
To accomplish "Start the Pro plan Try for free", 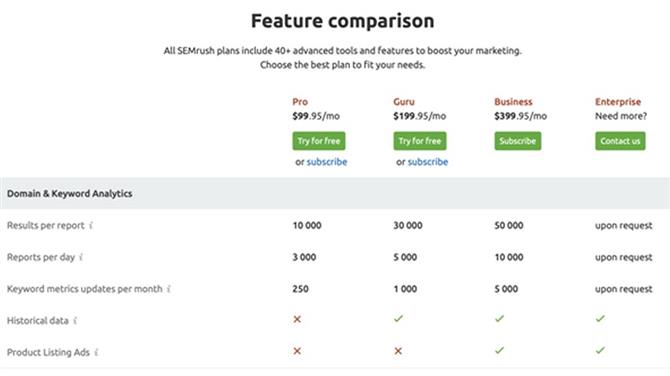I will click(x=319, y=141).
